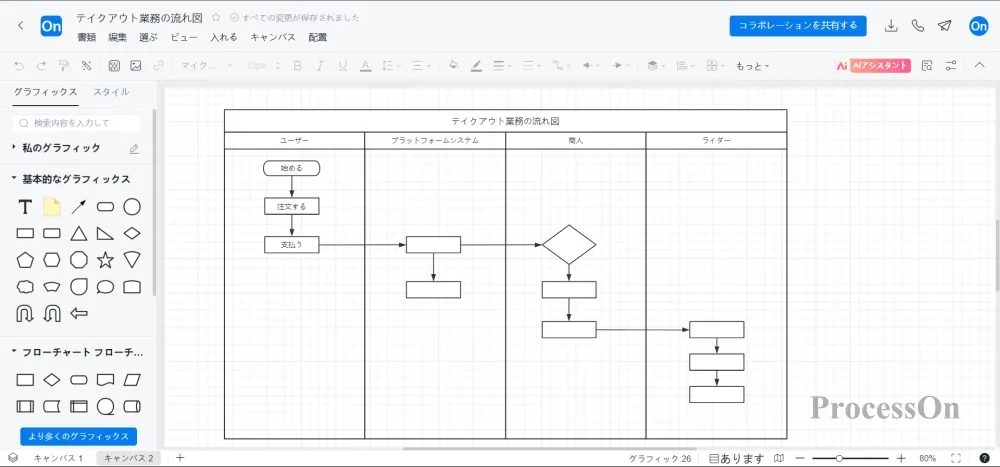Toggle italic text formatting
Viewport: 1000px width, 467px height.
(x=320, y=66)
